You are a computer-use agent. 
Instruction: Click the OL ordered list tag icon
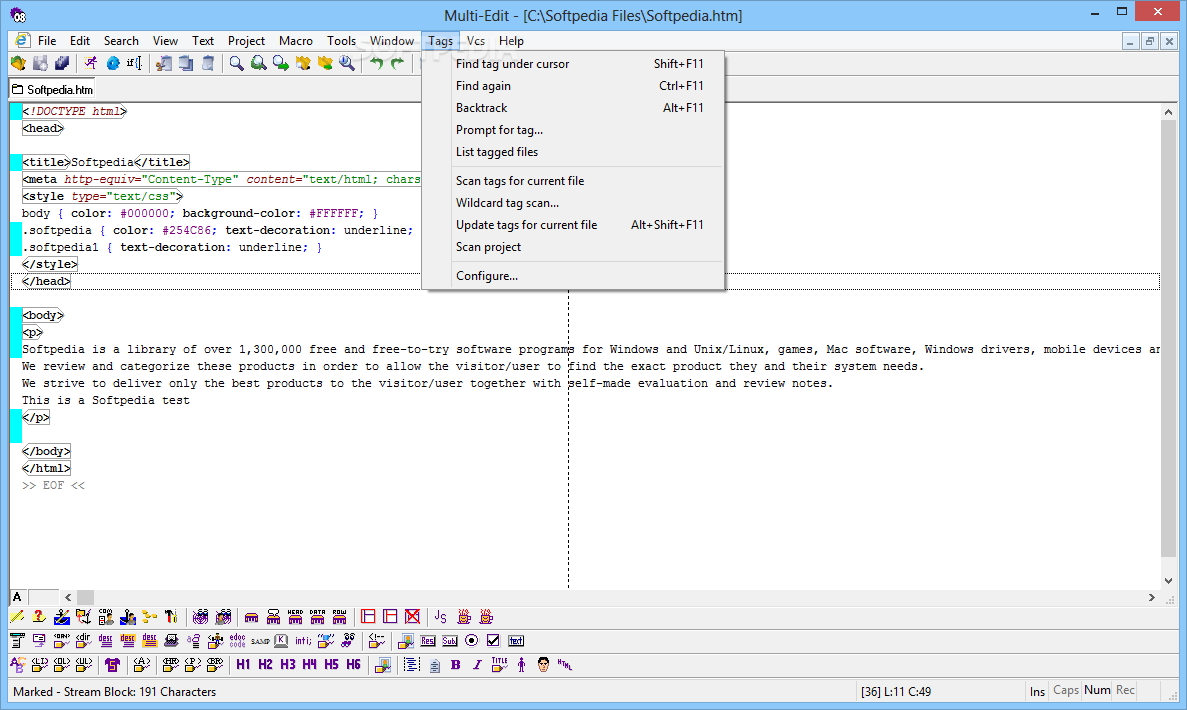61,665
